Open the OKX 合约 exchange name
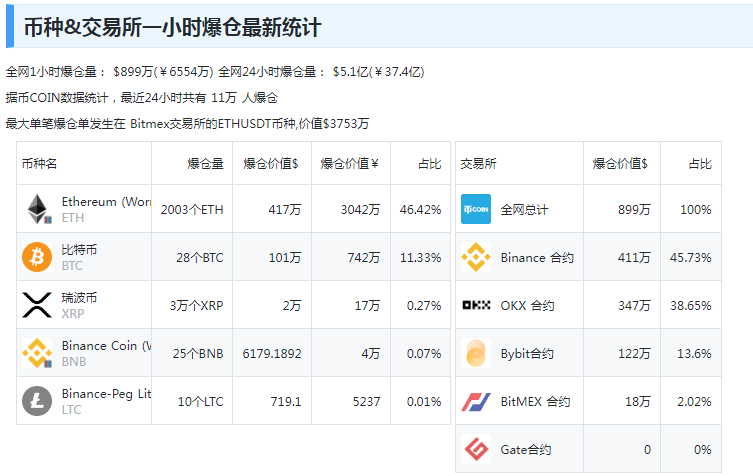 point(527,305)
